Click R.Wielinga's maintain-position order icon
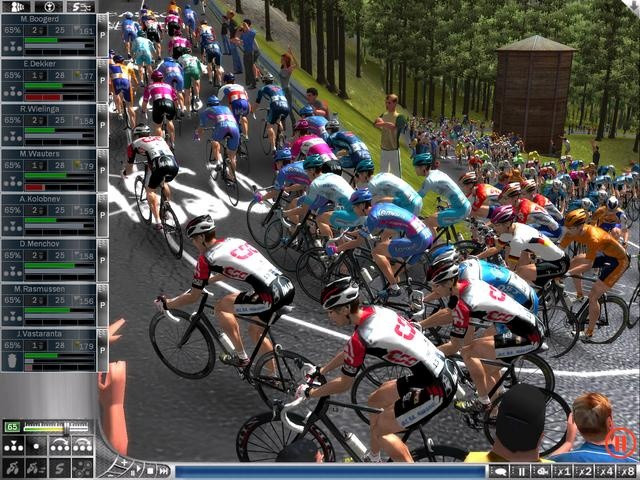This screenshot has width=640, height=480. point(12,137)
